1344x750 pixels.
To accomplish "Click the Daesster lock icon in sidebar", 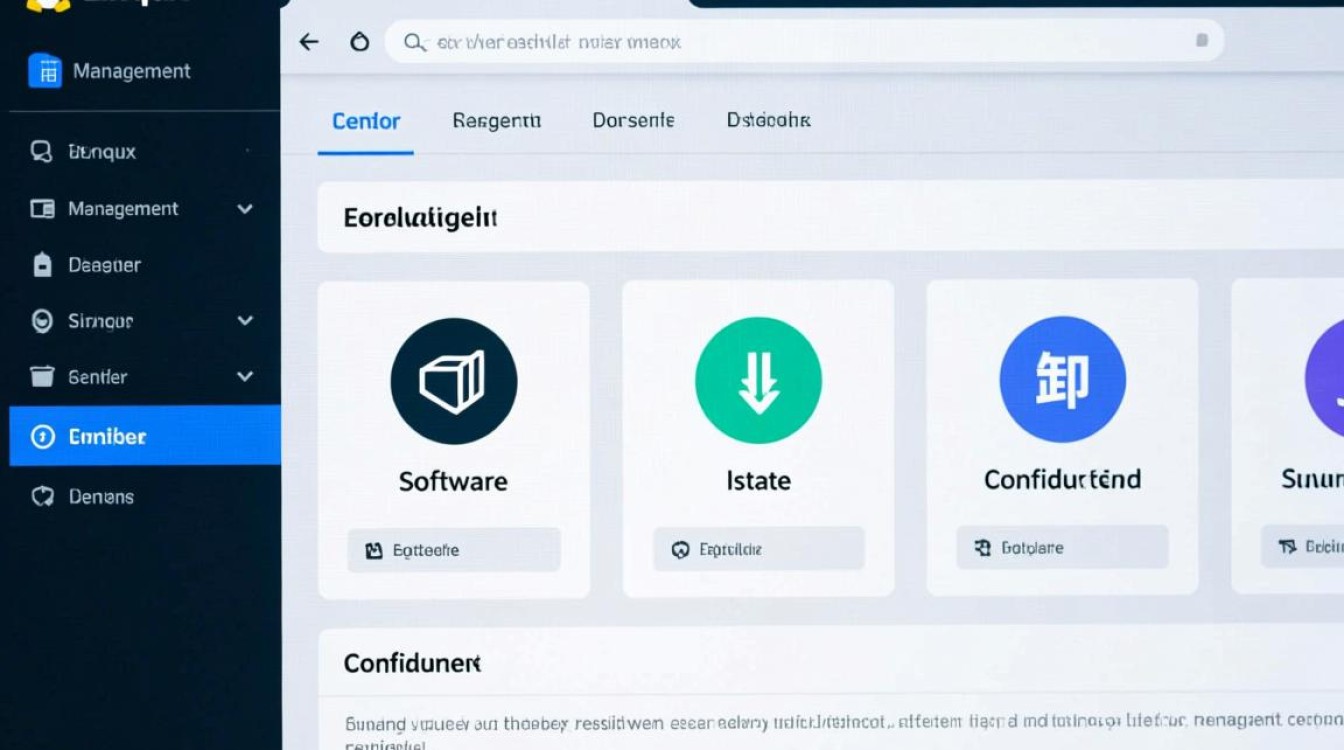I will [x=42, y=265].
